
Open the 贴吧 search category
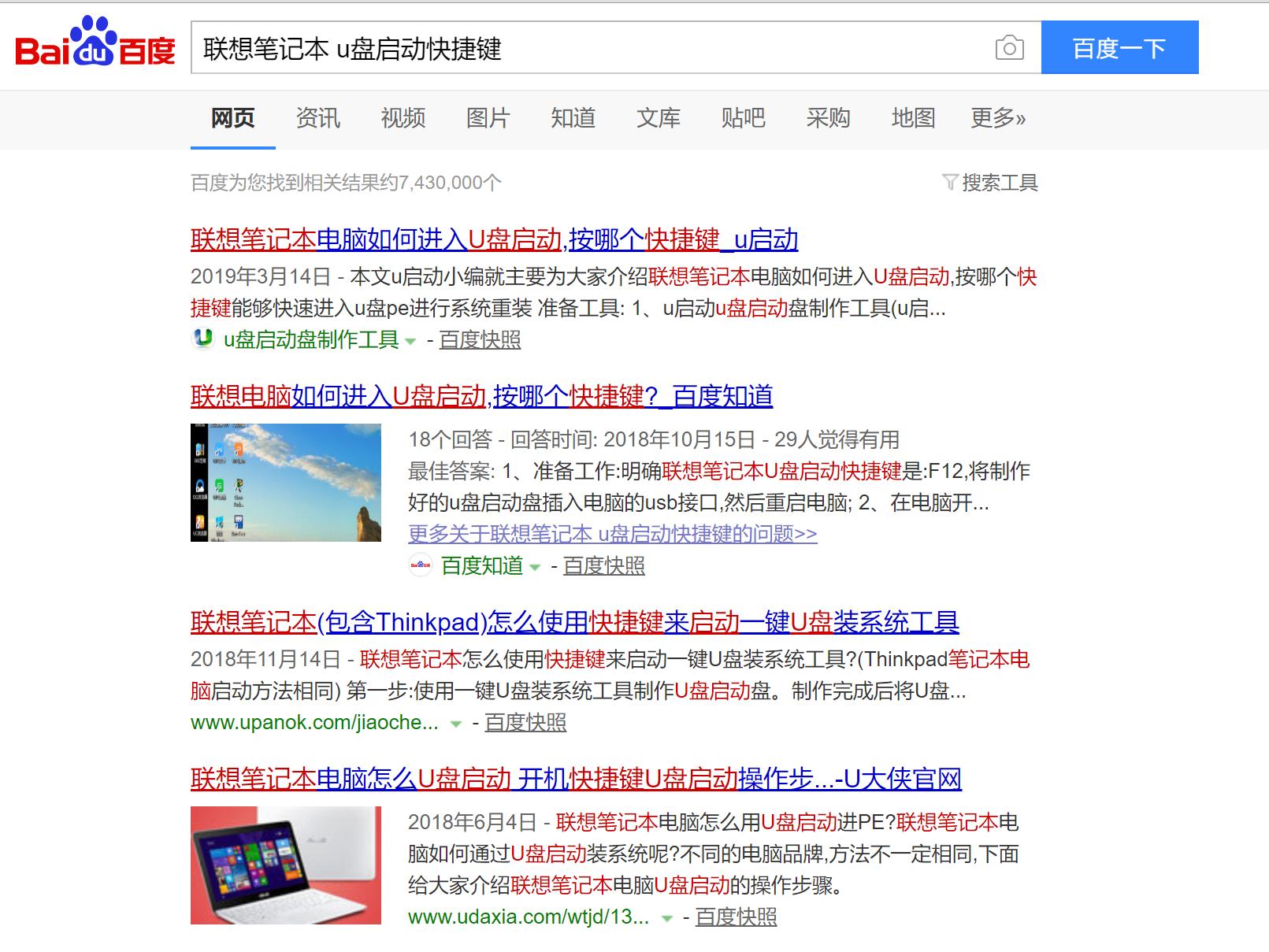743,118
